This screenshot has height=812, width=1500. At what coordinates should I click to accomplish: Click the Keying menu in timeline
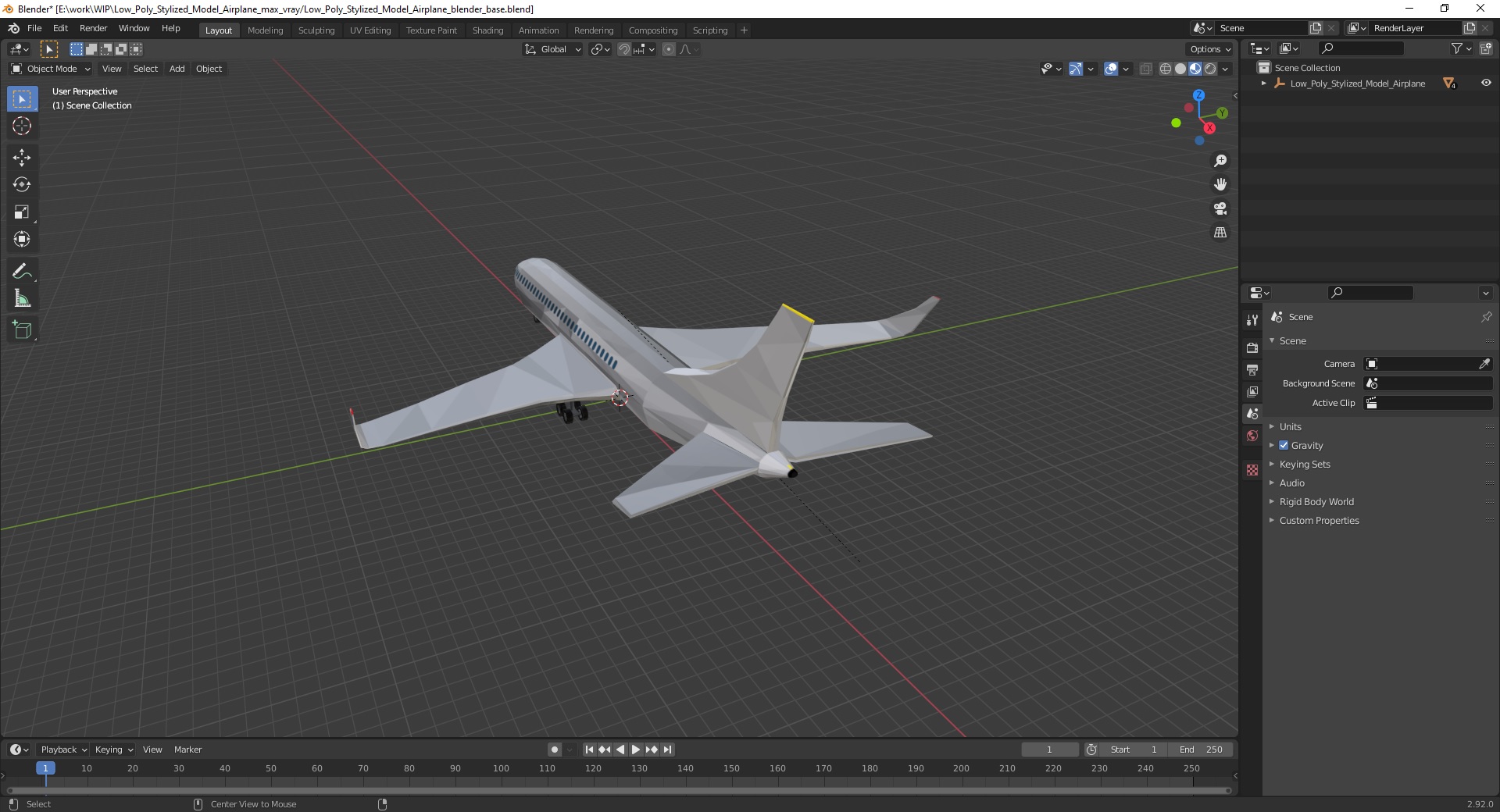pos(114,750)
